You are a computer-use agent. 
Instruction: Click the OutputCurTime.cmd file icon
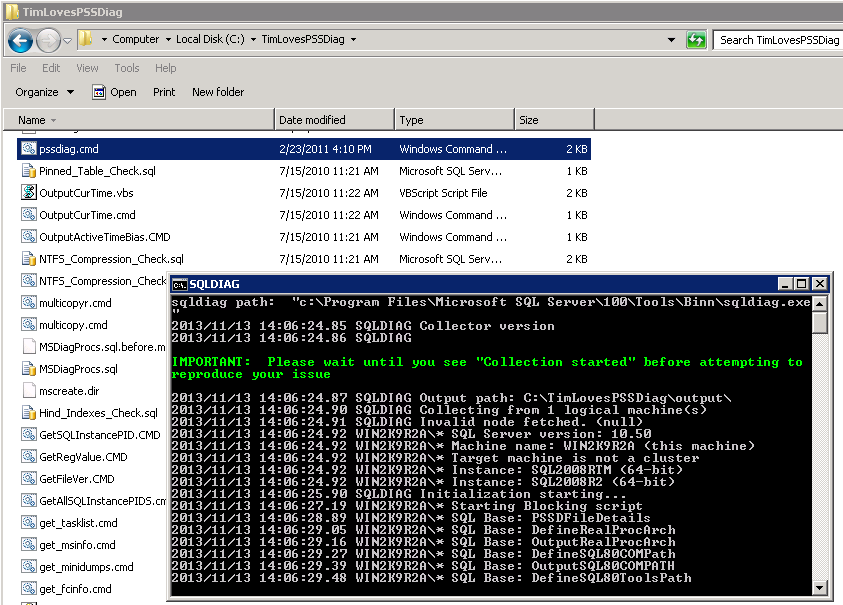[29, 215]
